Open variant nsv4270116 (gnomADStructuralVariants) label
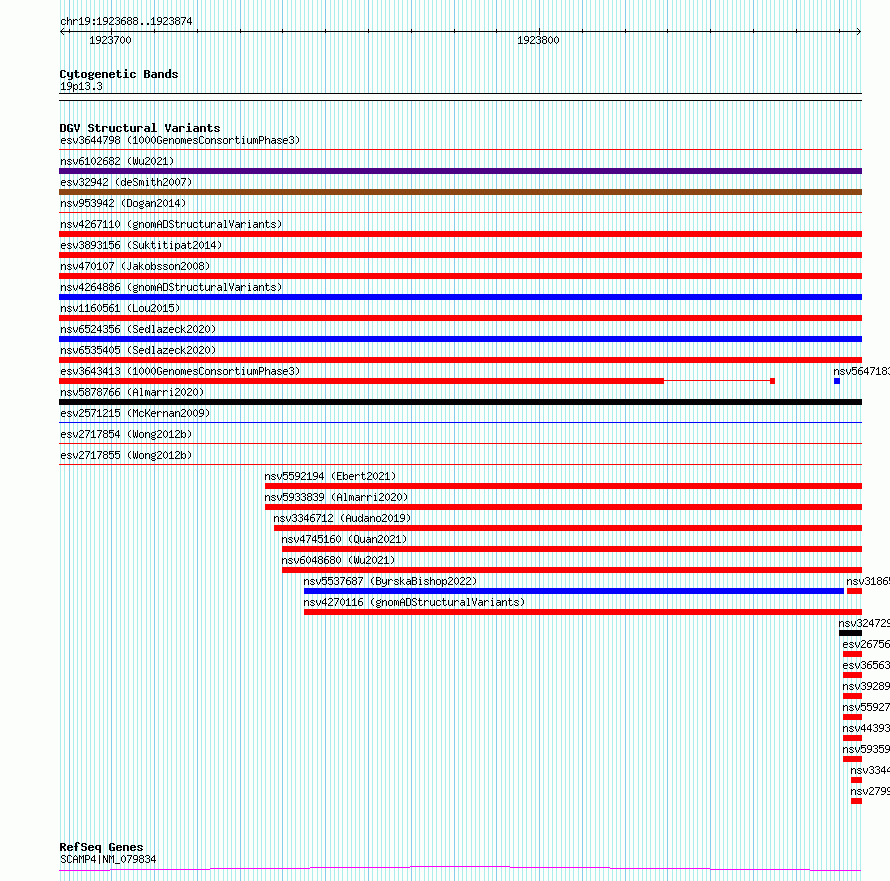The image size is (890, 881). tap(414, 602)
